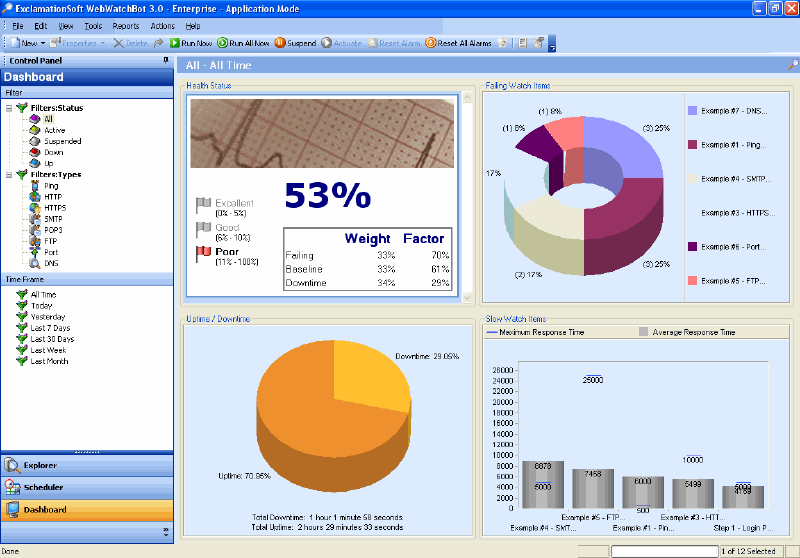Click the Example #6 - Port legend swatch

(x=692, y=247)
